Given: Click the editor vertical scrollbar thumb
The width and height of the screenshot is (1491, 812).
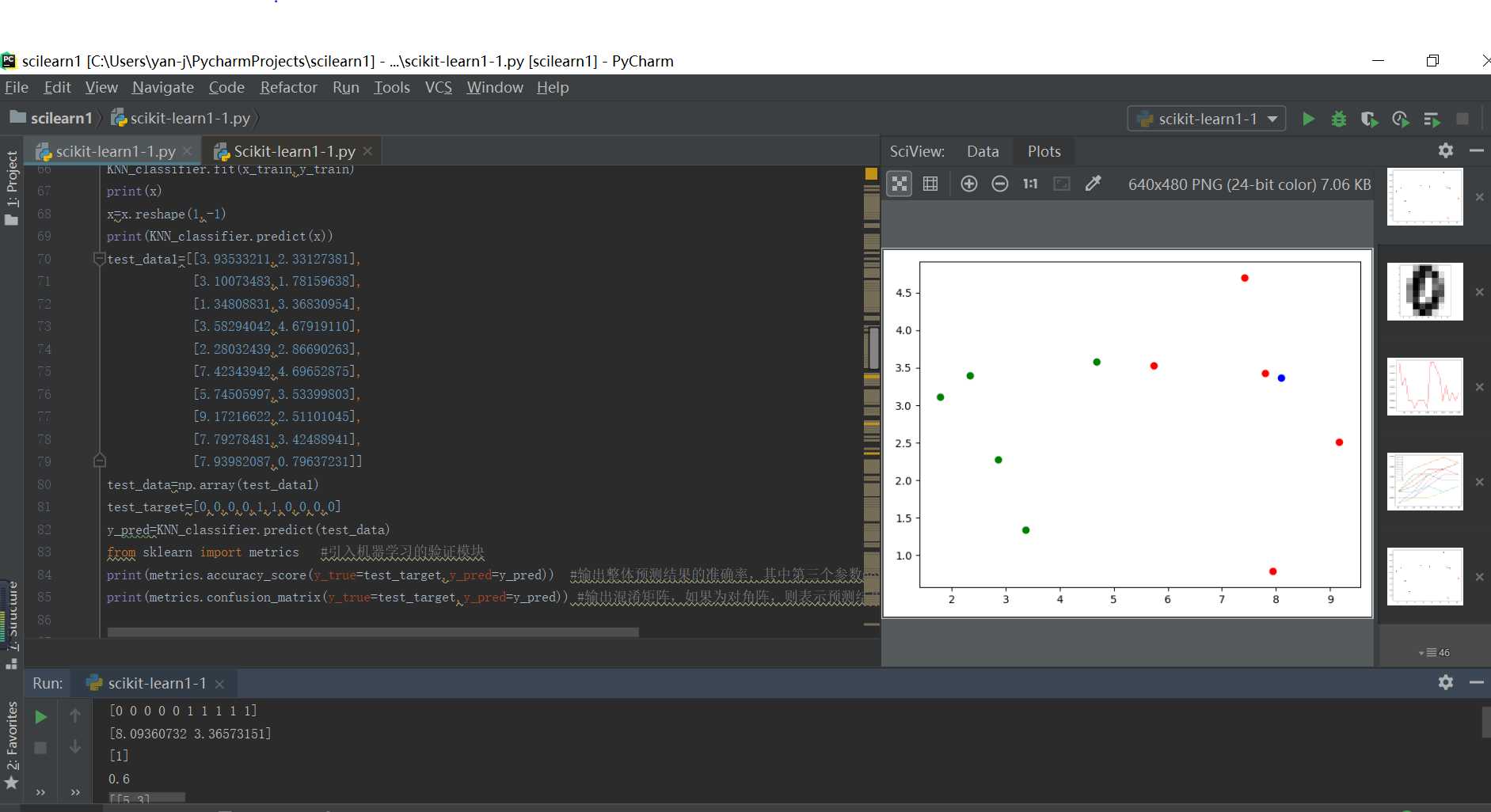Looking at the screenshot, I should (874, 348).
